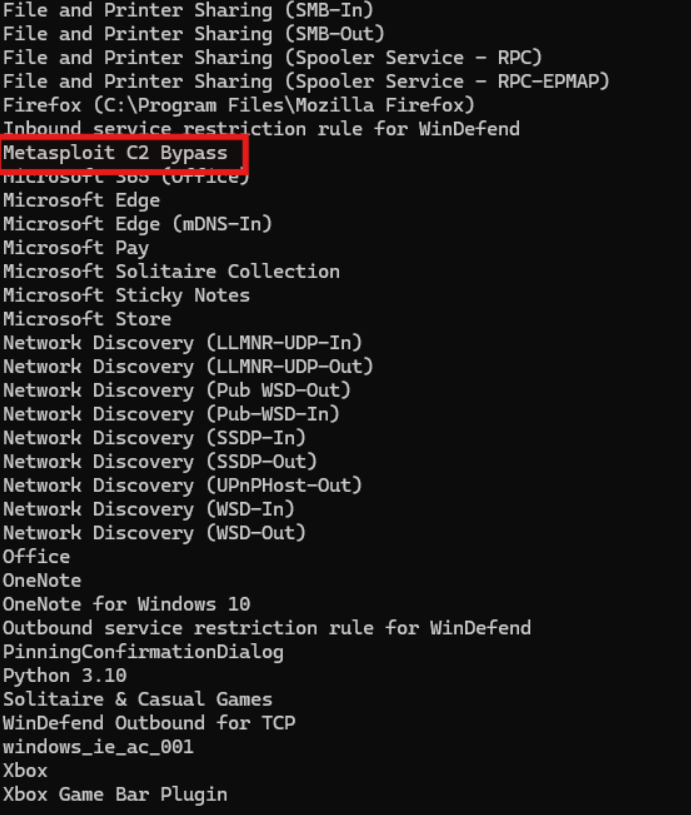Viewport: 691px width, 815px height.
Task: Select Inbound service restriction rule for WinDefend
Action: click(x=261, y=129)
